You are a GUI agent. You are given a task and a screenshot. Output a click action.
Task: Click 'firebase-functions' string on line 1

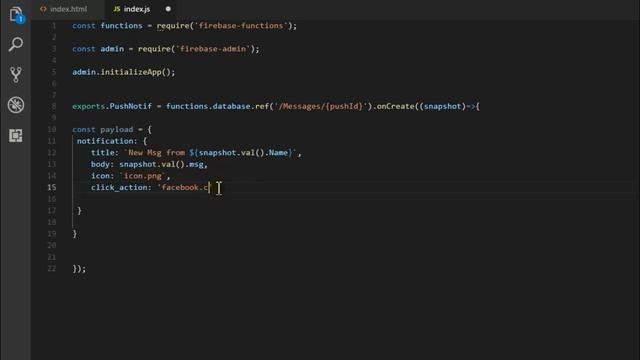[241, 26]
